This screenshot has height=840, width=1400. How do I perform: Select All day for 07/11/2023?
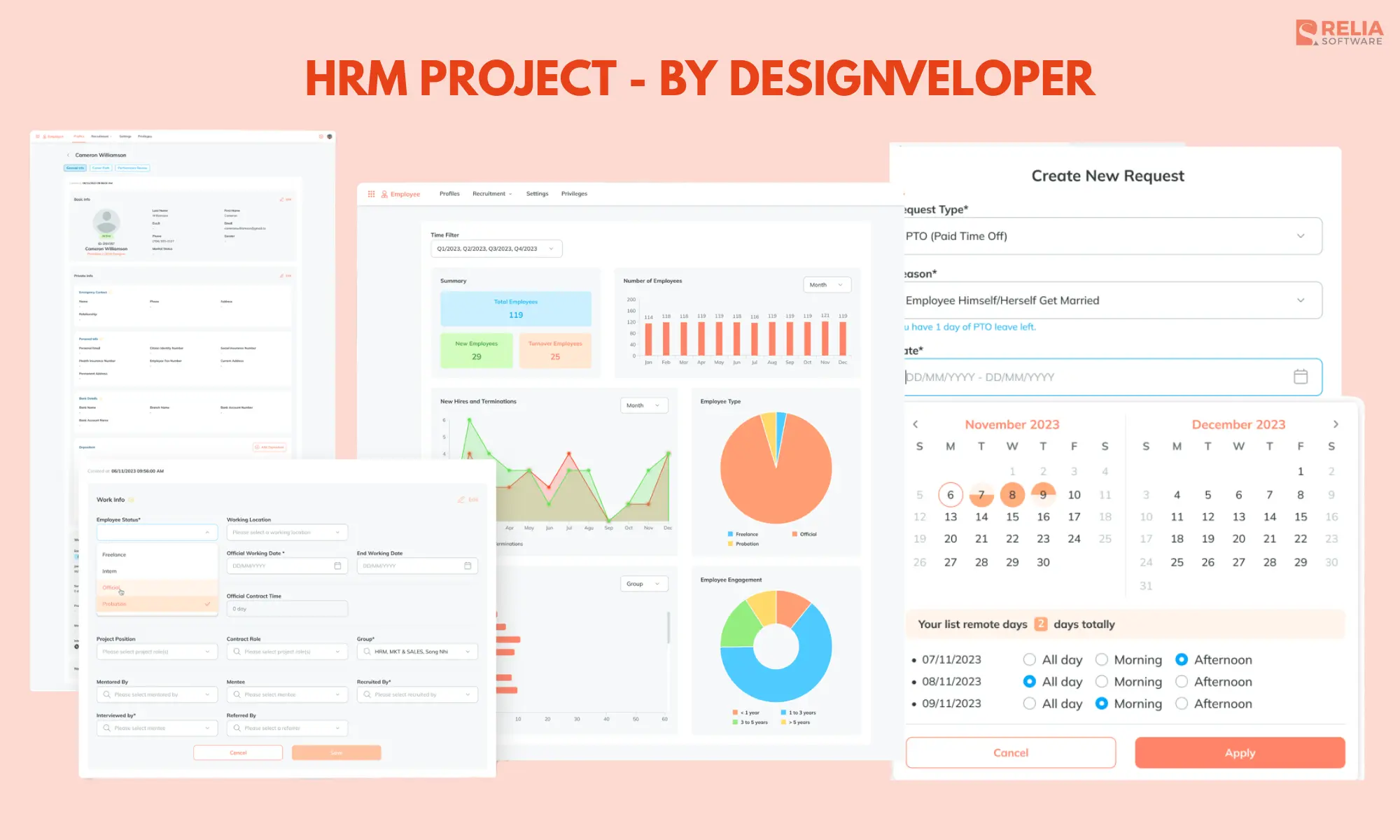(1029, 659)
